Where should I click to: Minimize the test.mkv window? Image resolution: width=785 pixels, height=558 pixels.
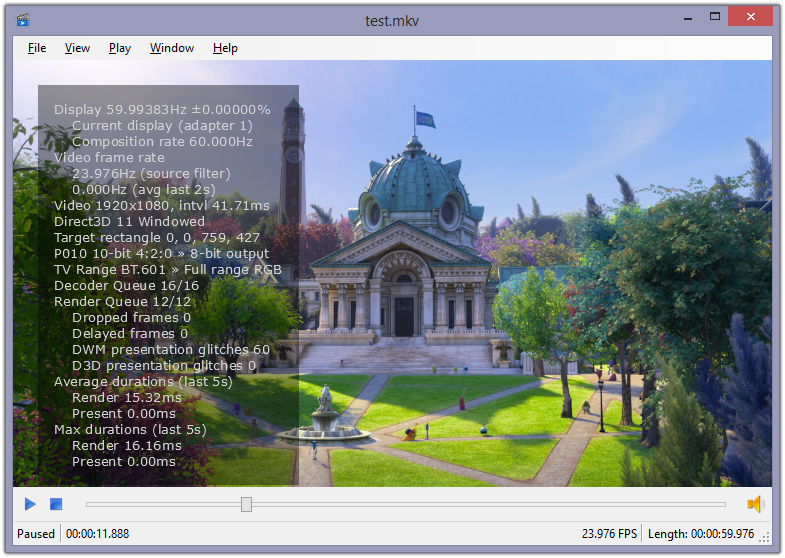tap(688, 18)
